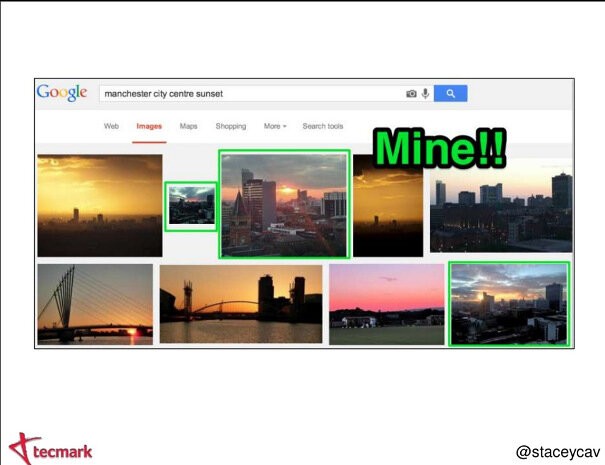This screenshot has height=465, width=605.
Task: Open the pink sky over field thumbnail
Action: (387, 304)
